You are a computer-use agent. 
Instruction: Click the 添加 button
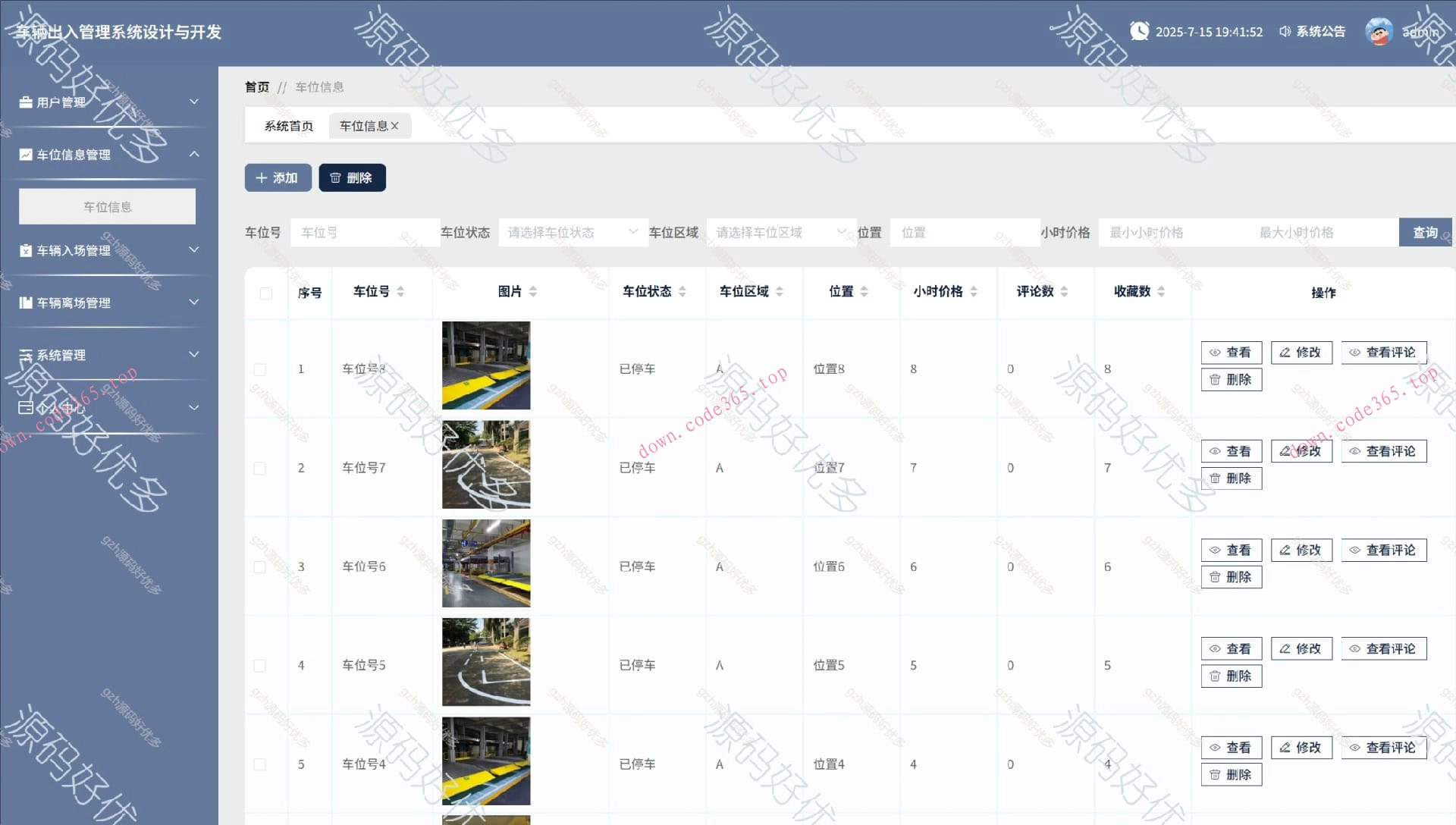[278, 177]
